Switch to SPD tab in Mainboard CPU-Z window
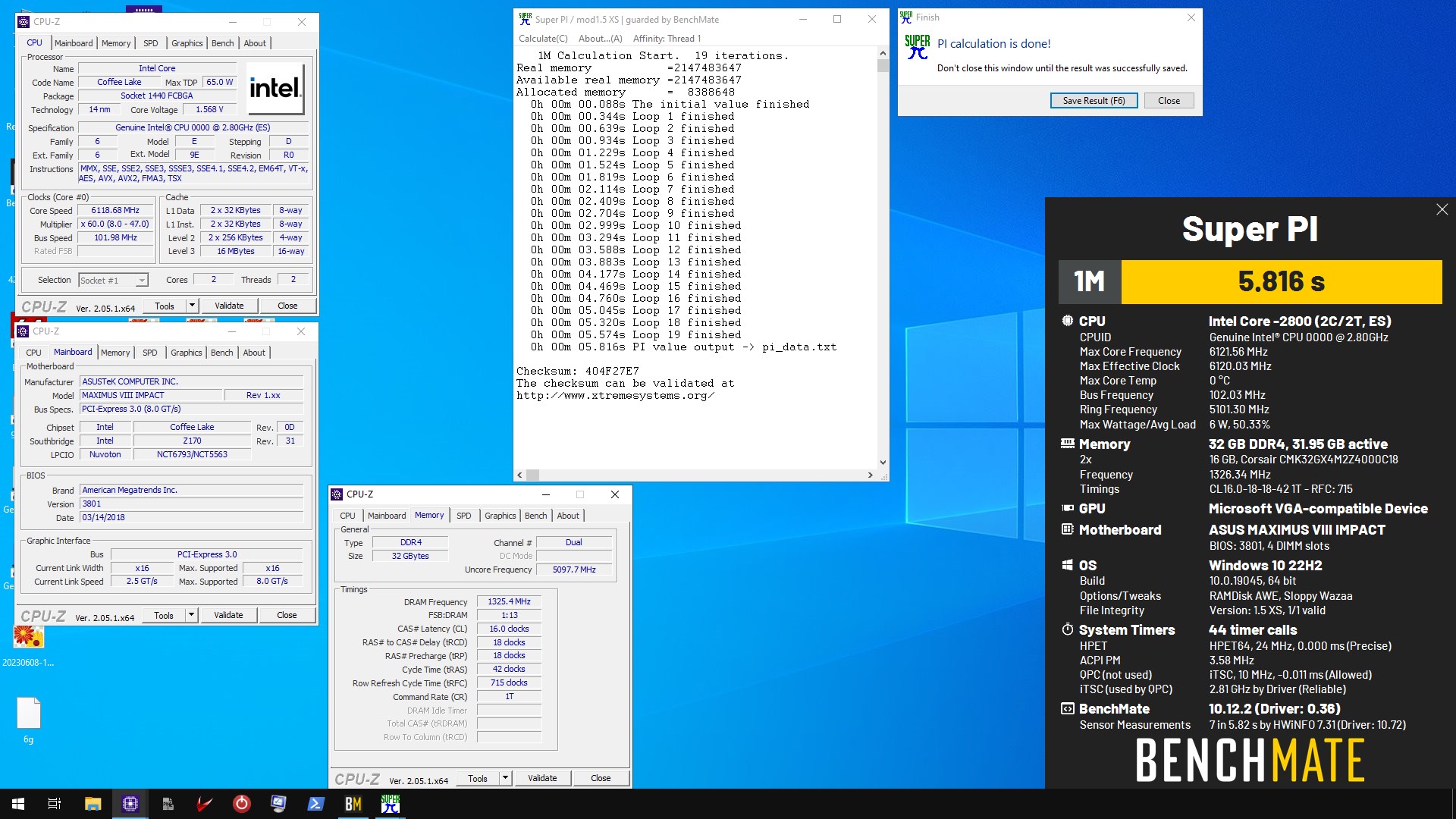Screen dimensions: 1456x819 [150, 353]
